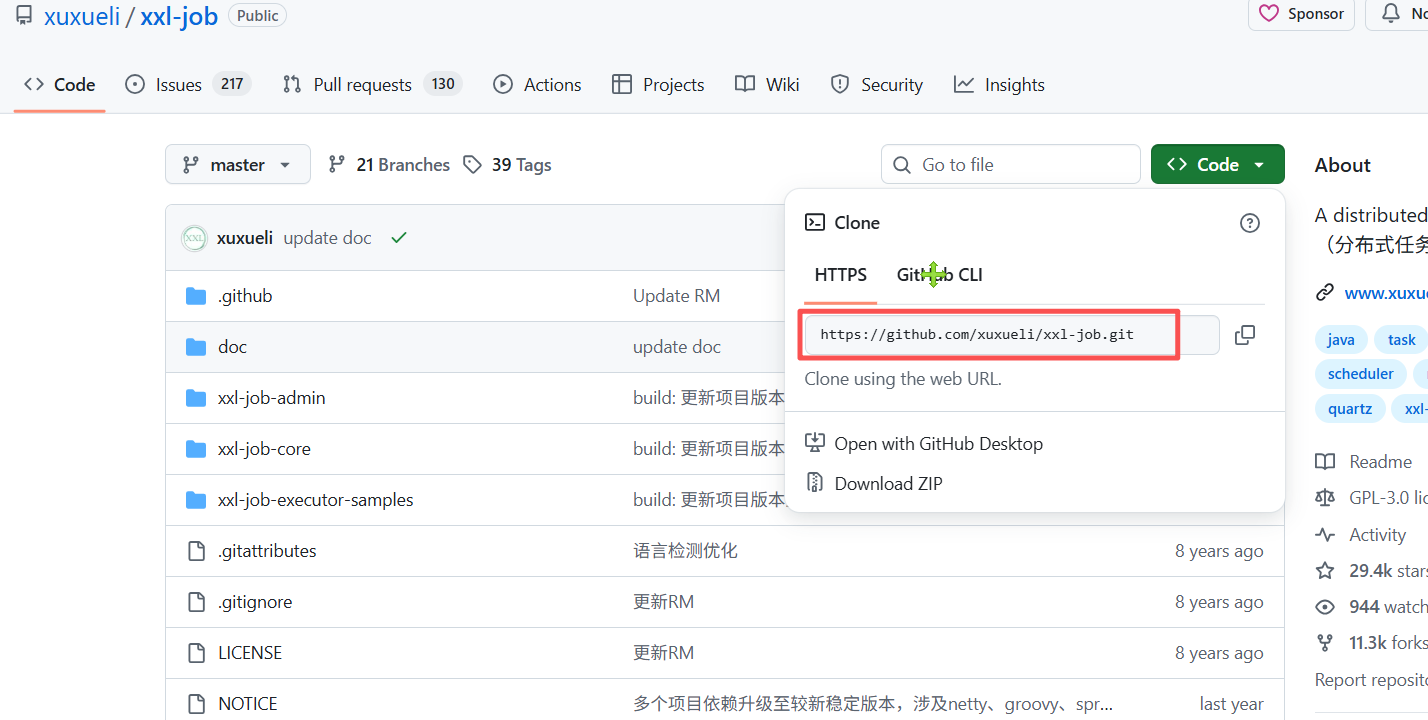Click the 'Public' visibility badge
This screenshot has height=720, width=1428.
pos(258,16)
